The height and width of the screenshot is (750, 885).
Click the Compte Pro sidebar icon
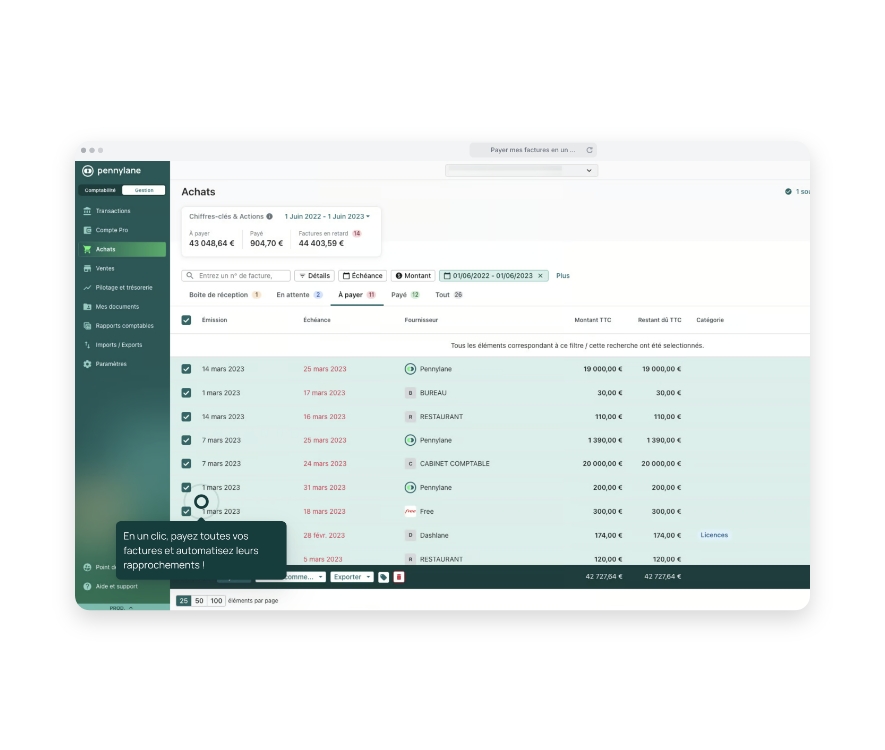[88, 230]
